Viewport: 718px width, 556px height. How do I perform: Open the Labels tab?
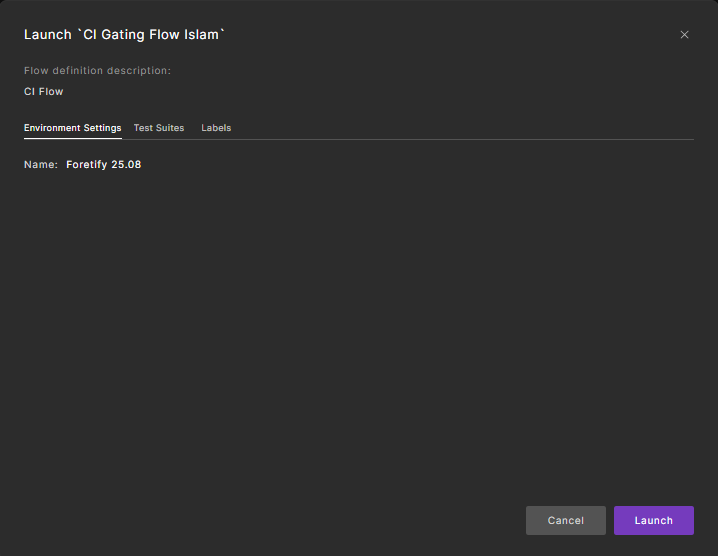[x=216, y=128]
